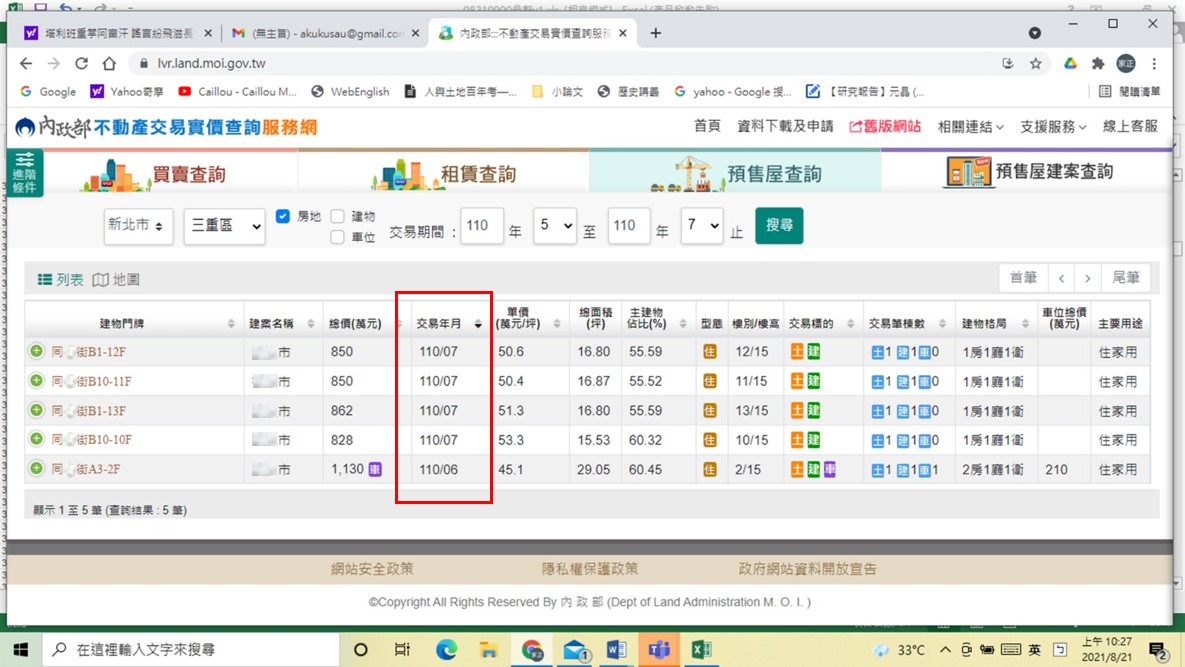Open the Chrome three-dot menu
This screenshot has height=667, width=1185.
(x=1154, y=63)
